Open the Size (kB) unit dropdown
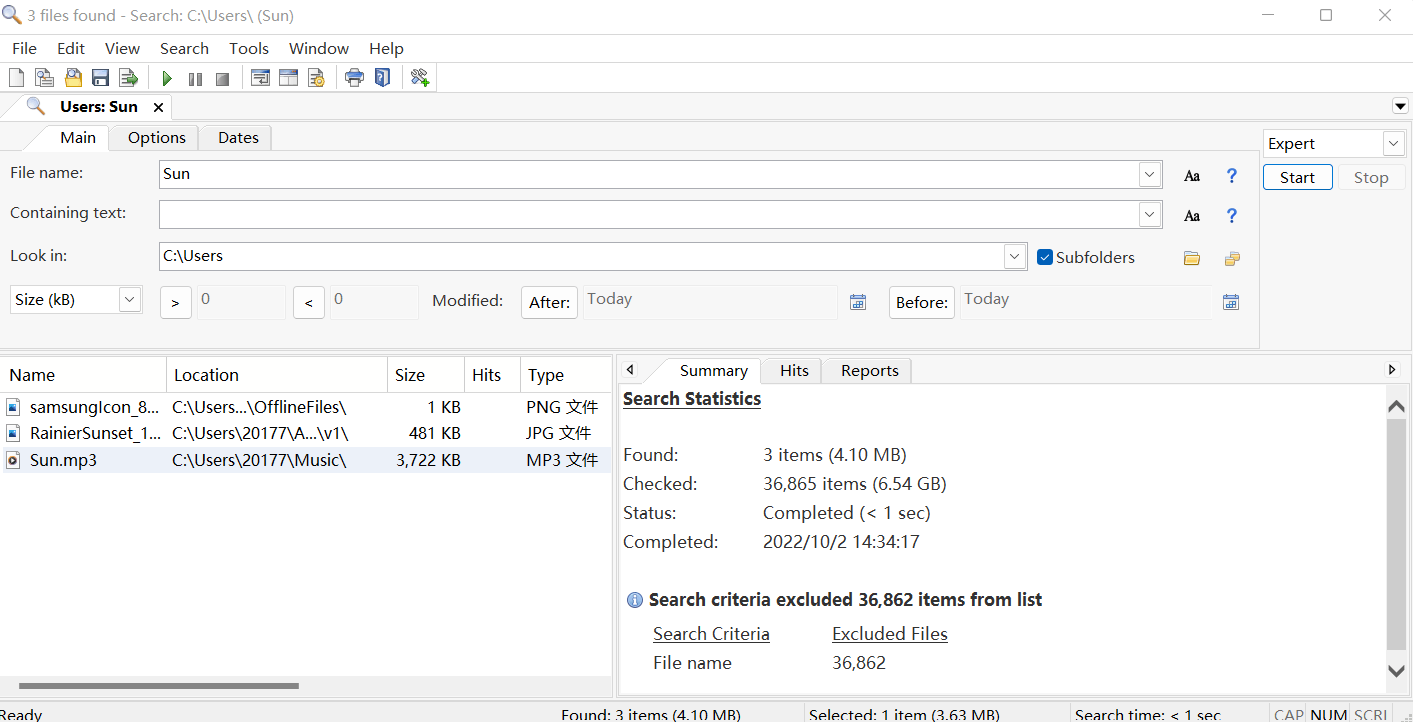The width and height of the screenshot is (1413, 722). [x=130, y=299]
